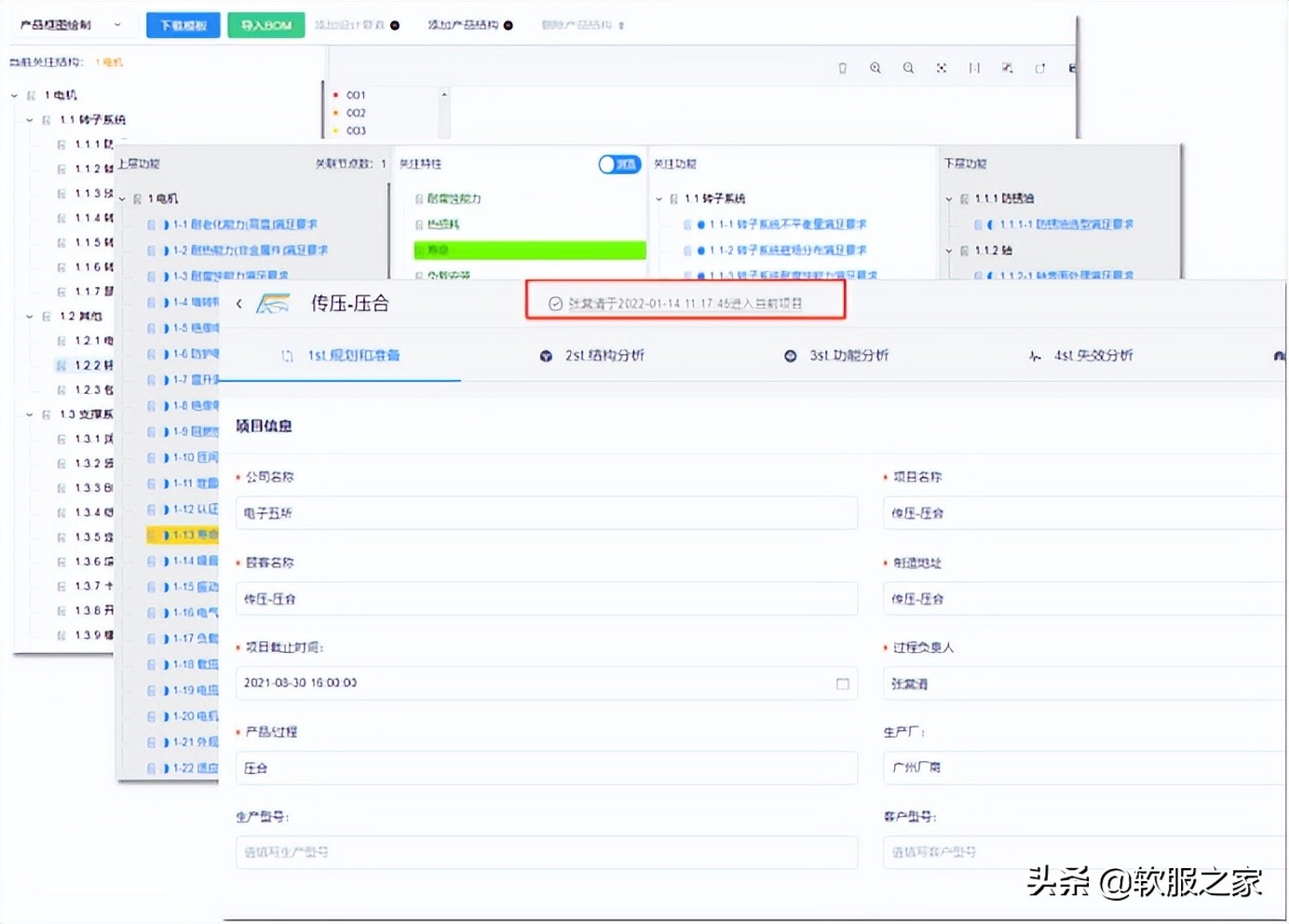Viewport: 1289px width, 924px height.
Task: Select the delete (trash) icon in the diagram toolbar
Action: (x=842, y=67)
